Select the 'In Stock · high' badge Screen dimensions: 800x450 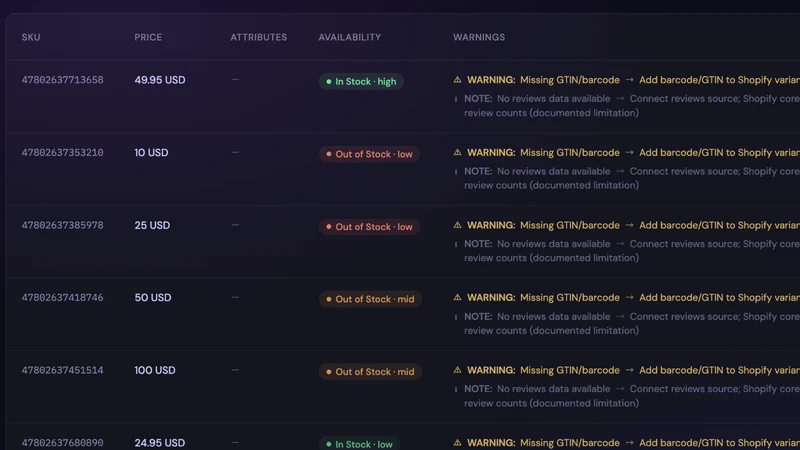point(361,82)
